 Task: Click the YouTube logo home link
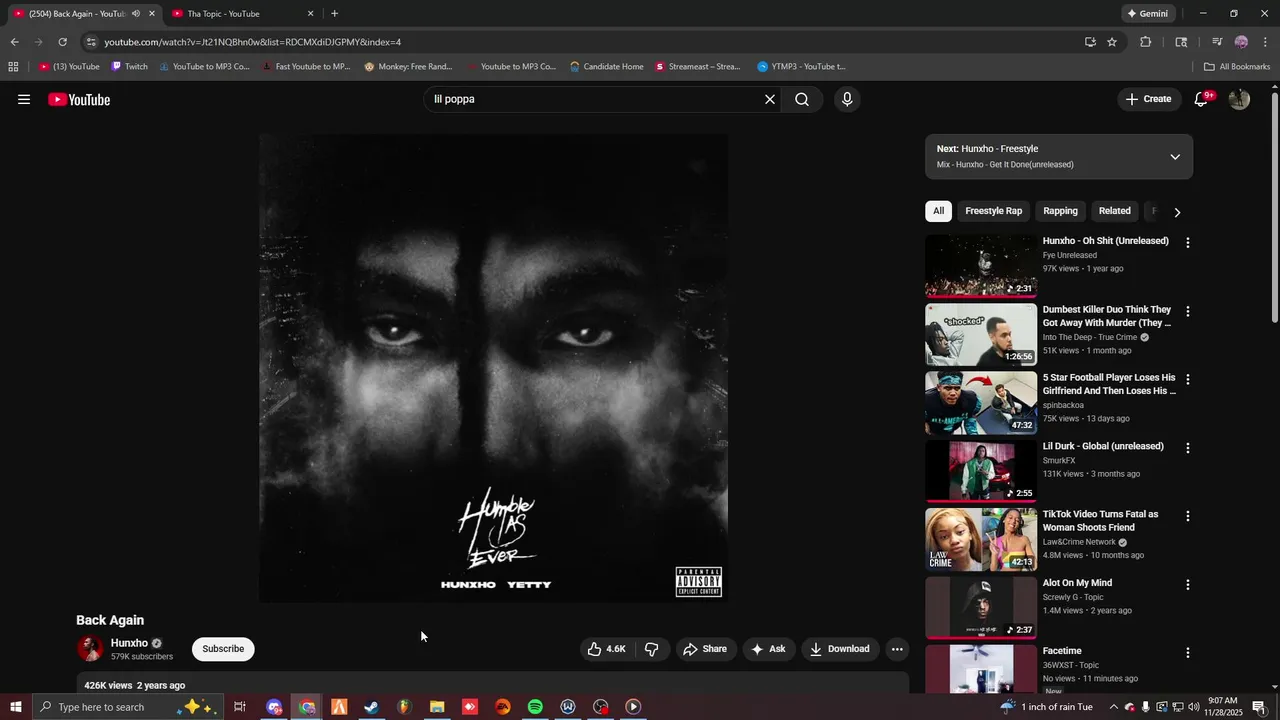tap(79, 99)
